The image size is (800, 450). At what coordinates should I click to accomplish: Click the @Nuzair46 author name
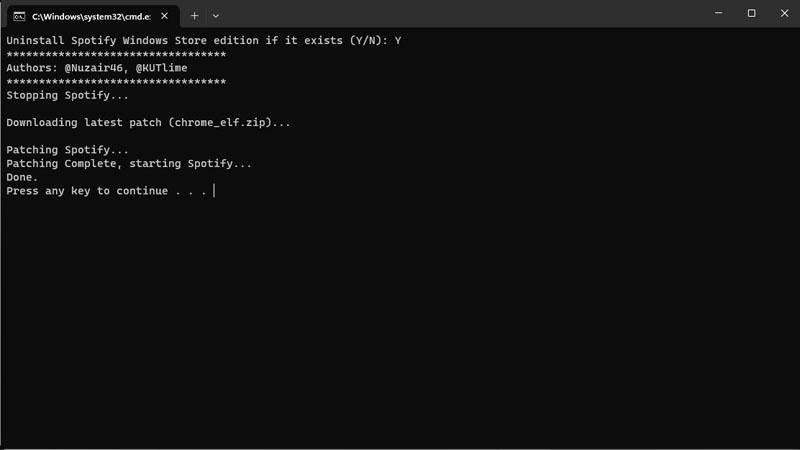pyautogui.click(x=93, y=68)
